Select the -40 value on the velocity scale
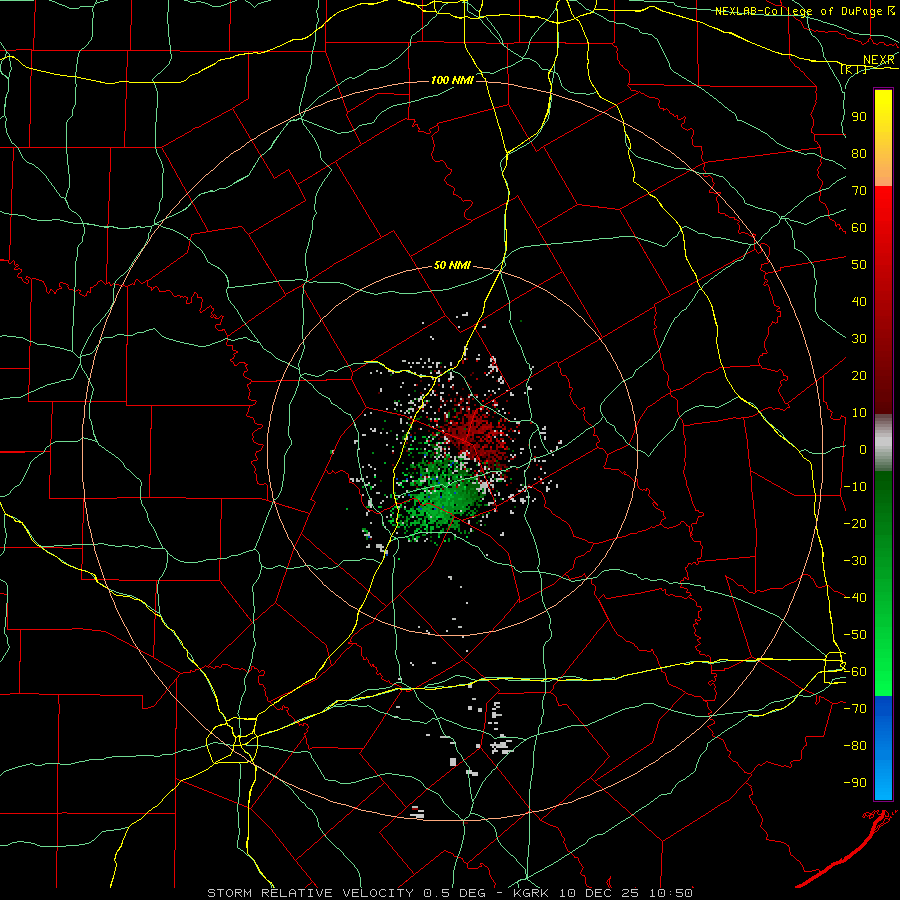This screenshot has width=900, height=900. [x=855, y=598]
